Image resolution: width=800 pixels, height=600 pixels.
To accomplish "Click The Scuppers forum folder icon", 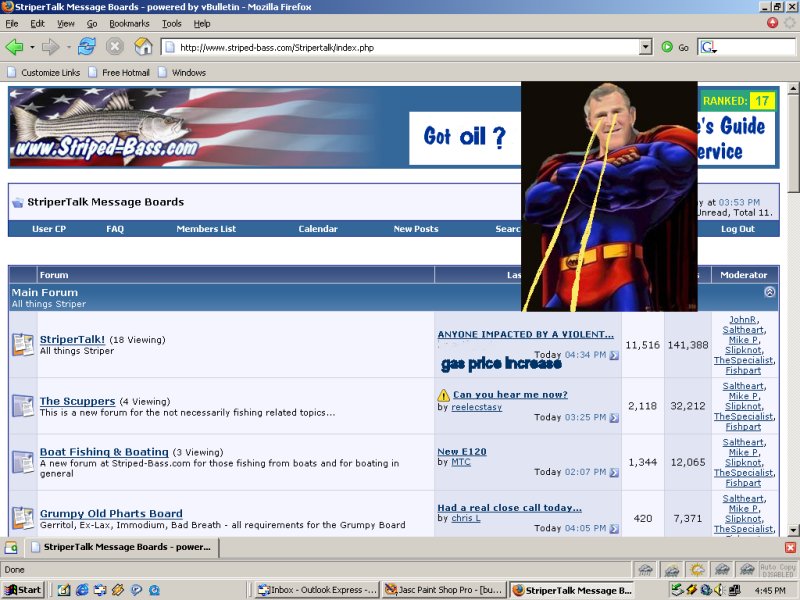I will pos(23,405).
